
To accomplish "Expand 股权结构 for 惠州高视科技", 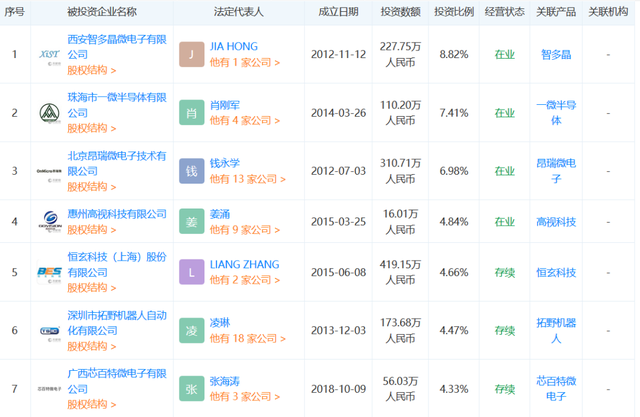I will tap(92, 230).
